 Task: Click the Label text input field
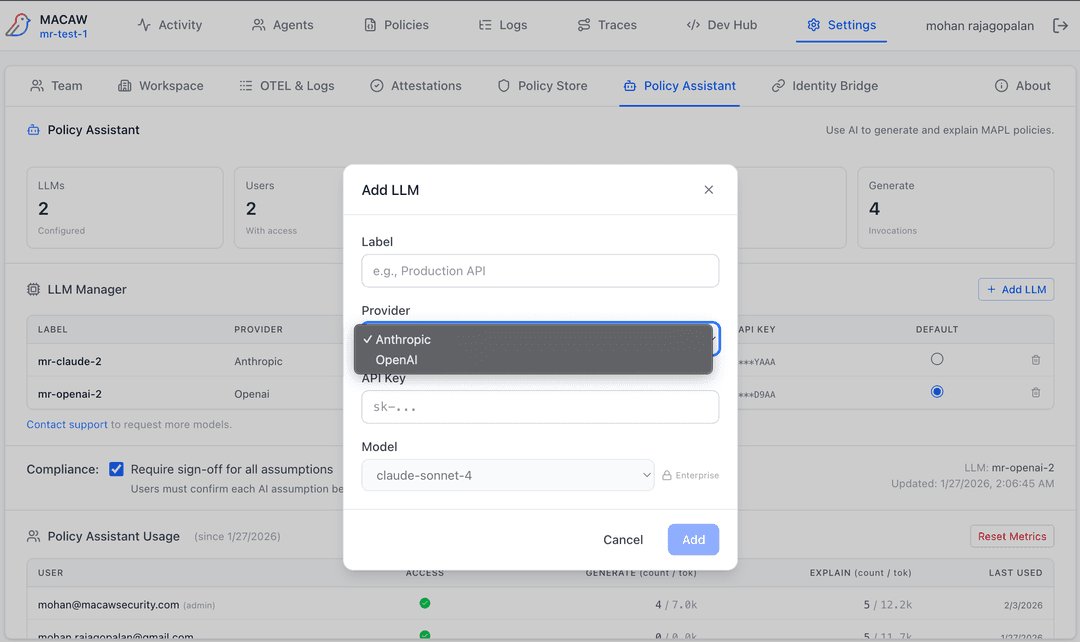[540, 271]
